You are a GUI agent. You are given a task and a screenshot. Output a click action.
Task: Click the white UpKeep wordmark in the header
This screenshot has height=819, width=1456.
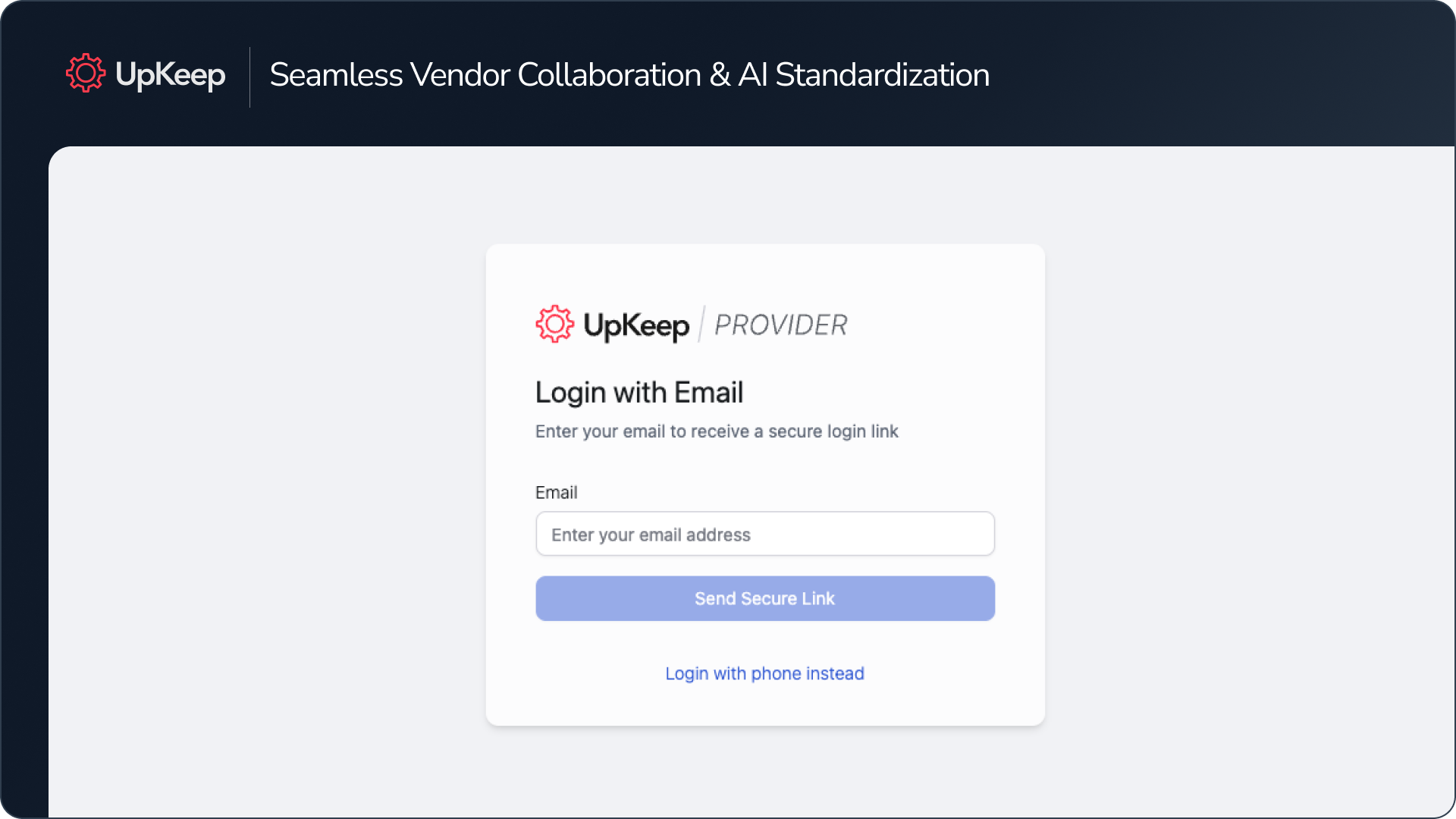[x=171, y=74]
